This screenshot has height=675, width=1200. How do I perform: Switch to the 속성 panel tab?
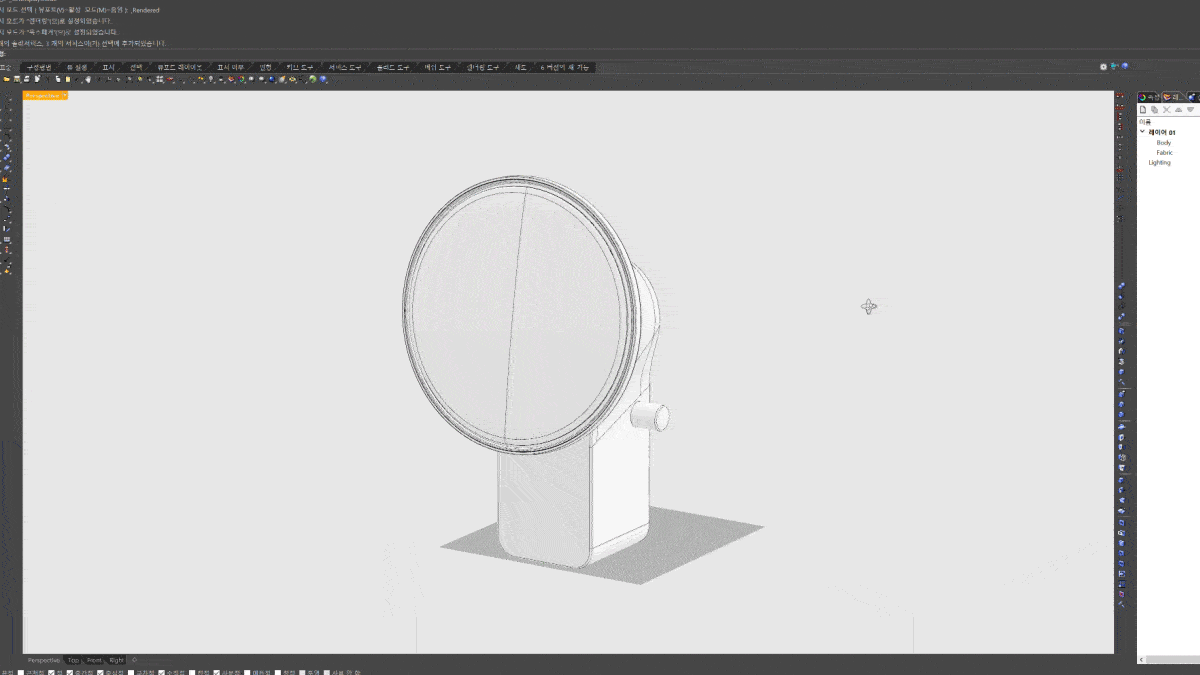(1149, 97)
